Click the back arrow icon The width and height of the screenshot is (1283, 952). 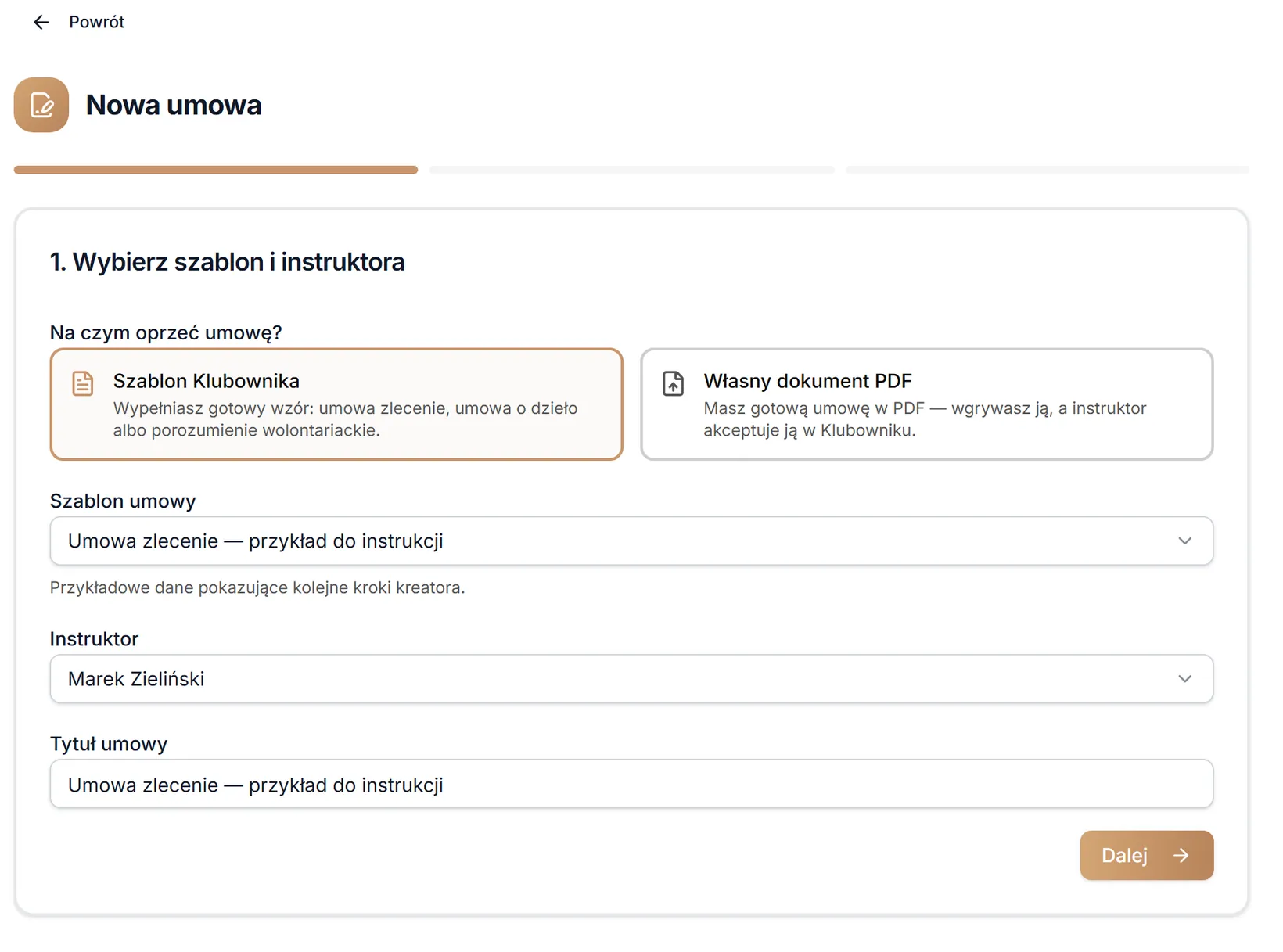point(41,23)
